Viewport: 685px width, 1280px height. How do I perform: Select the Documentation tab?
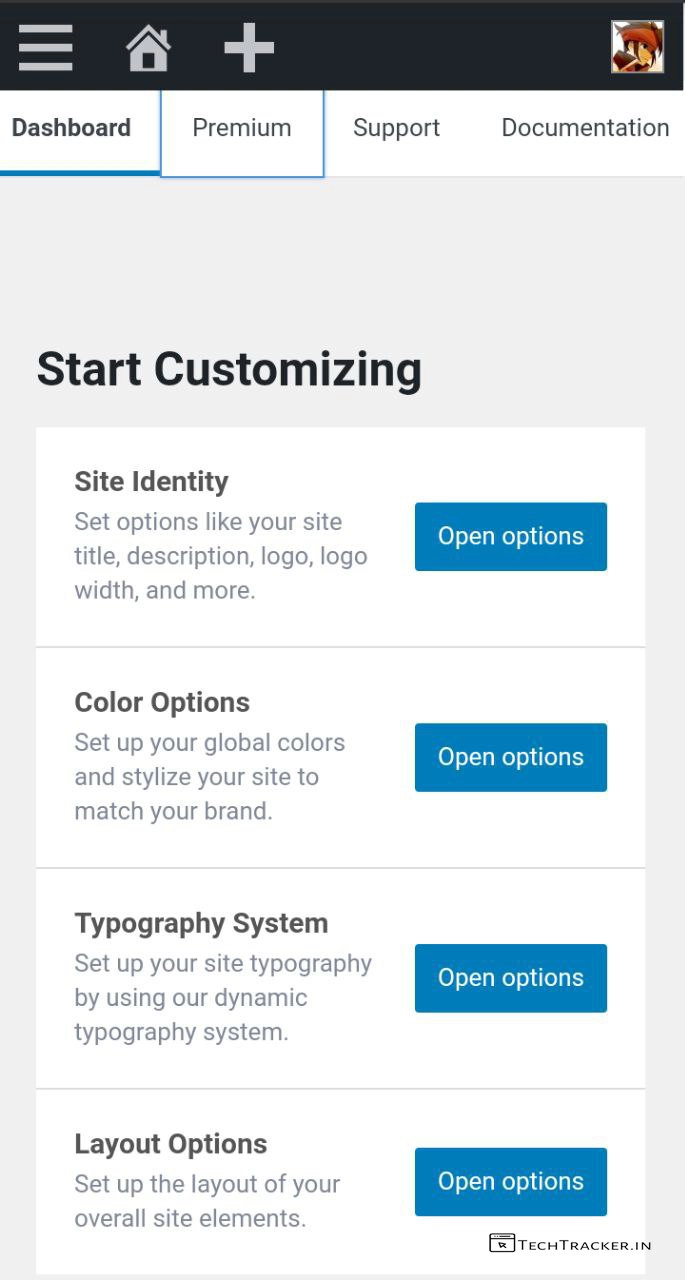click(585, 128)
